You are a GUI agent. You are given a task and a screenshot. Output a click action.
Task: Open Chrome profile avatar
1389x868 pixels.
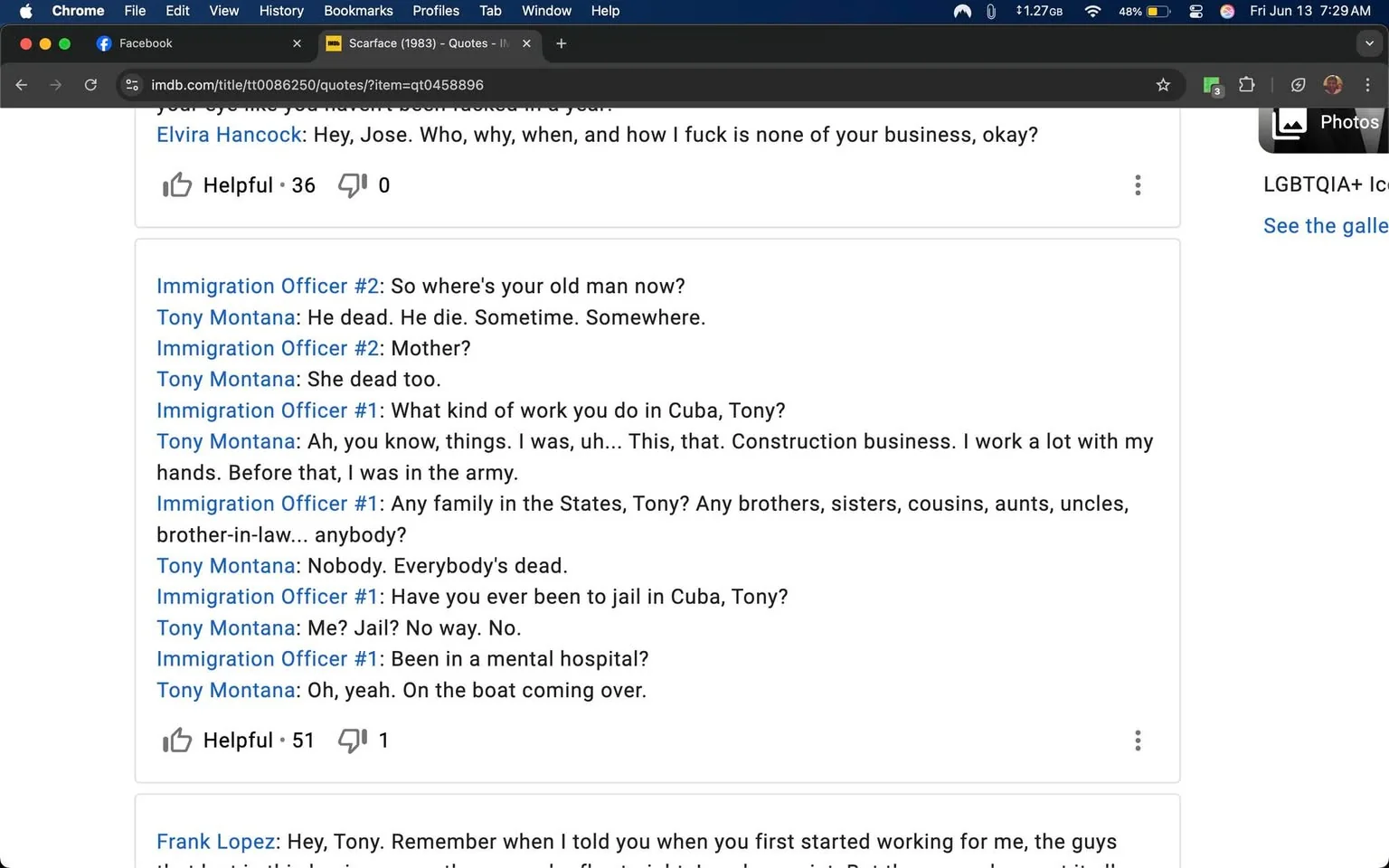click(1333, 85)
